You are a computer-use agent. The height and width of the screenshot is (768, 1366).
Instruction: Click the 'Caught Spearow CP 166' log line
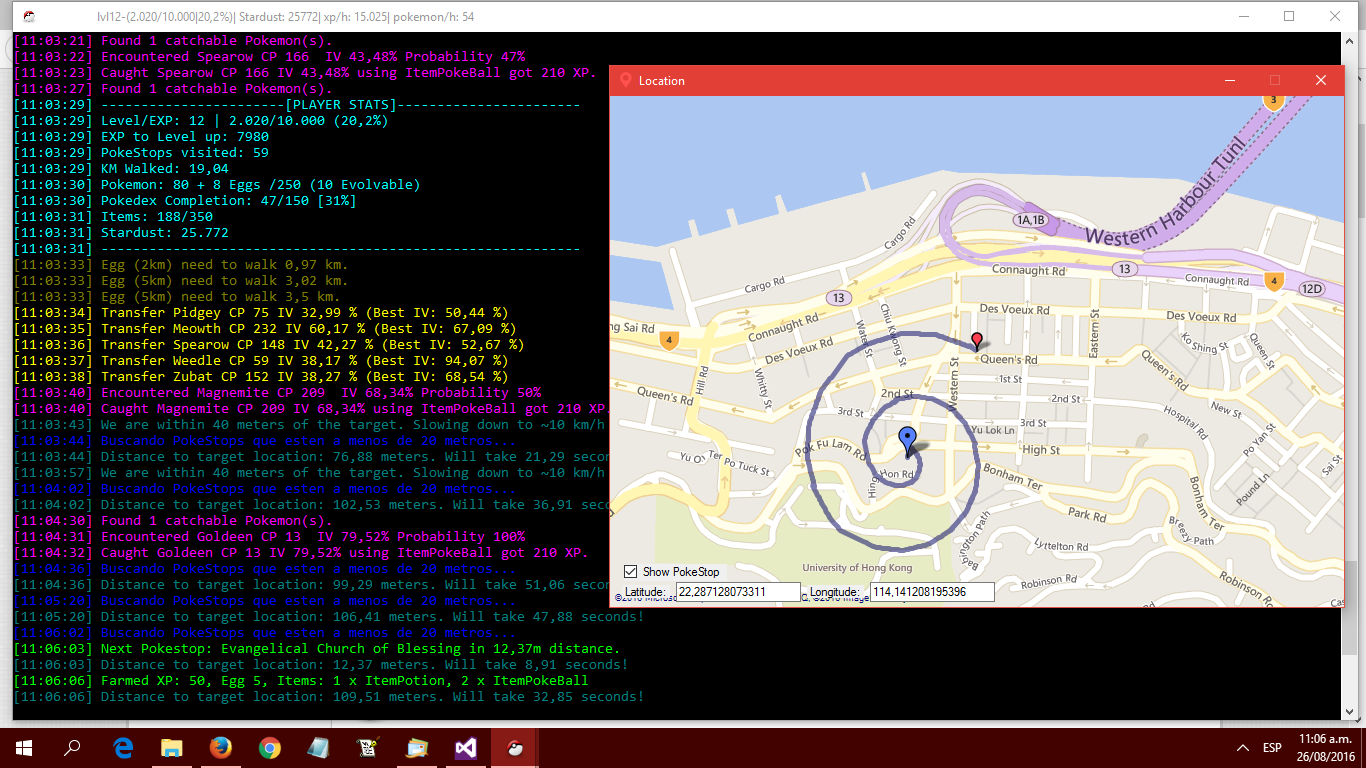point(305,73)
